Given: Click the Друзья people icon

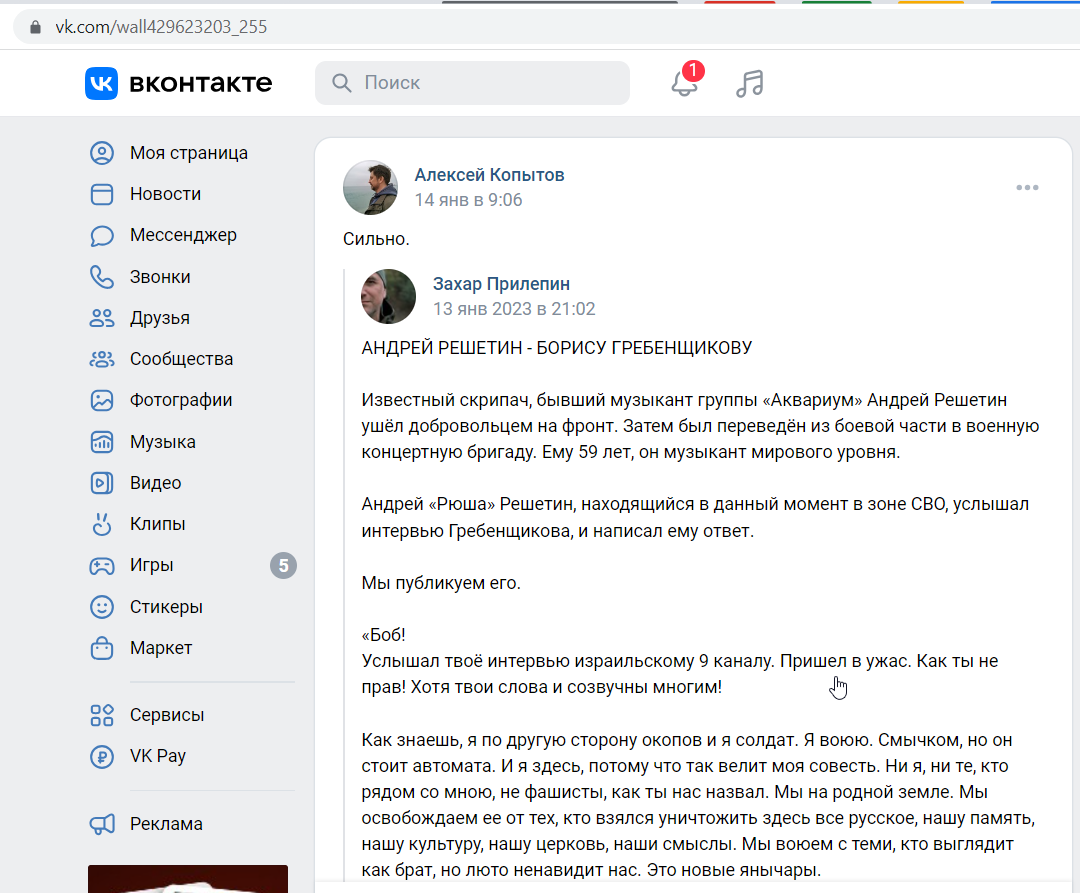Looking at the screenshot, I should tap(102, 318).
